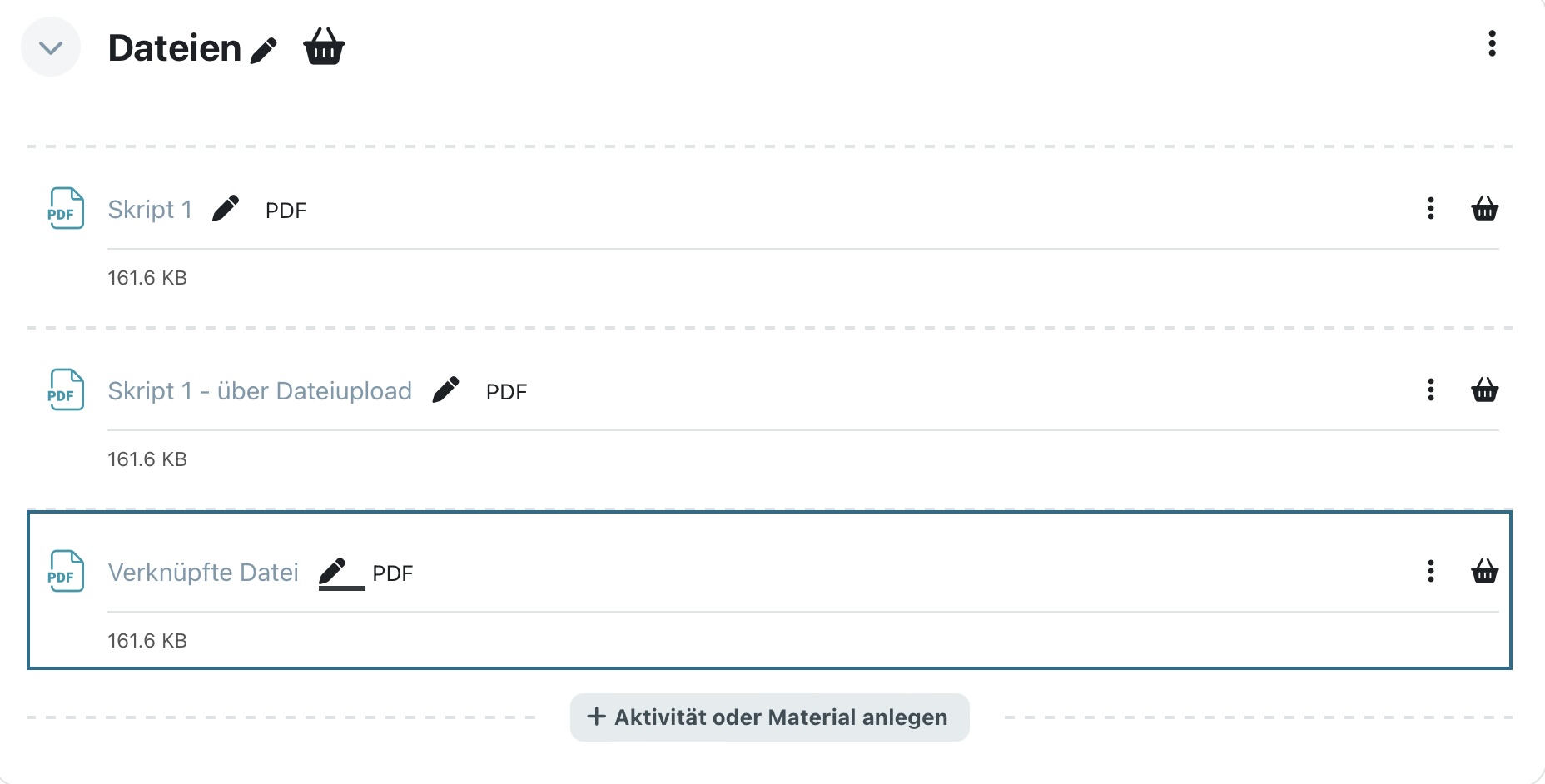Edit the Skript 1 title with the pencil icon
The width and height of the screenshot is (1545, 784).
tap(226, 208)
